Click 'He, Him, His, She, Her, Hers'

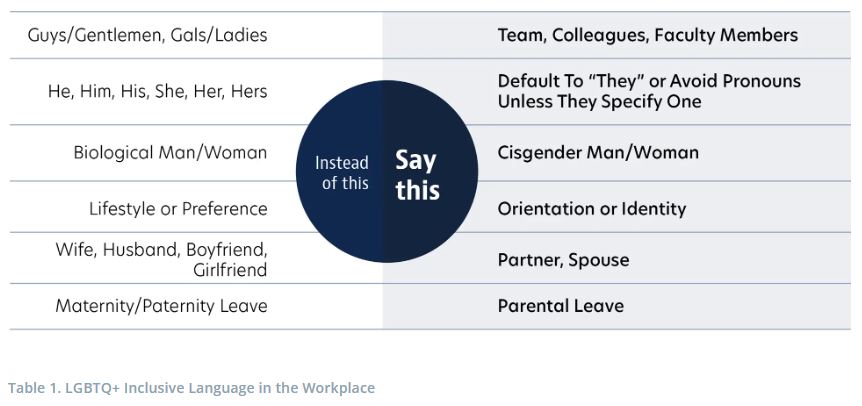[157, 91]
